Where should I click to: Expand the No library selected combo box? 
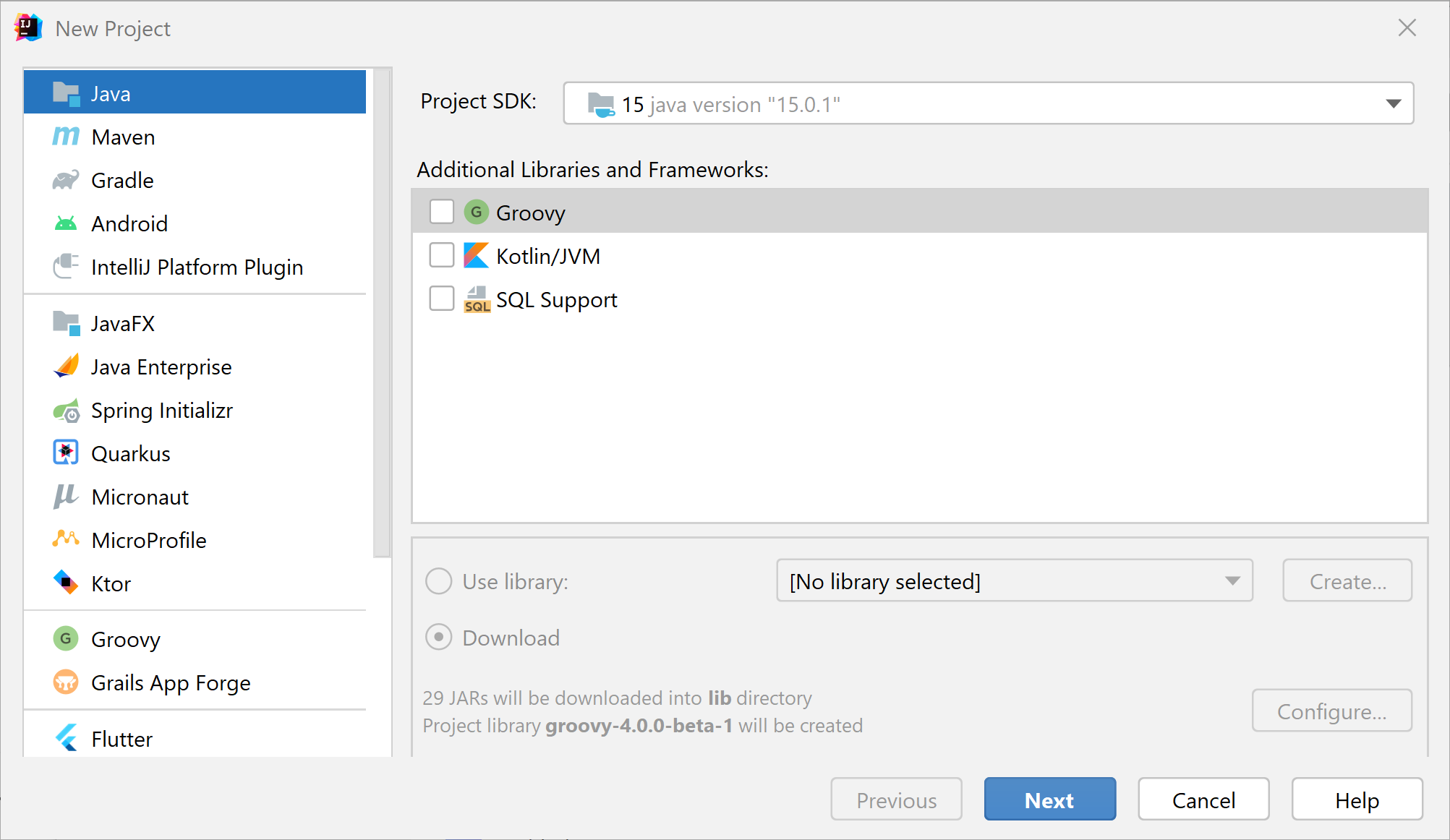tap(1014, 580)
